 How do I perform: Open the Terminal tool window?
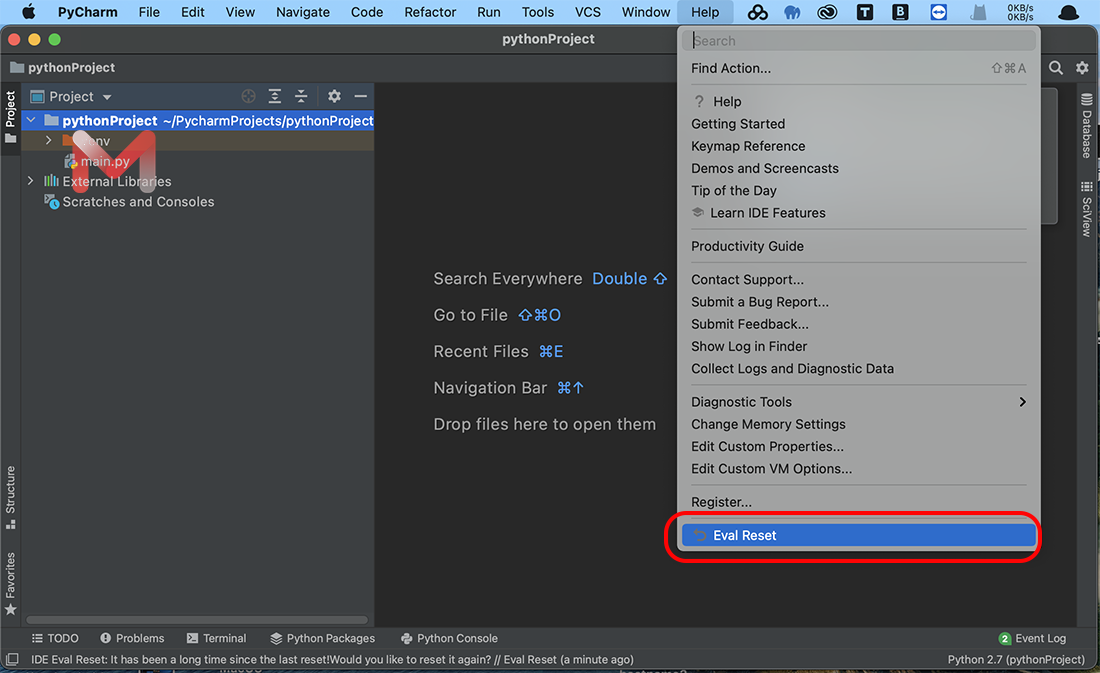click(x=216, y=638)
